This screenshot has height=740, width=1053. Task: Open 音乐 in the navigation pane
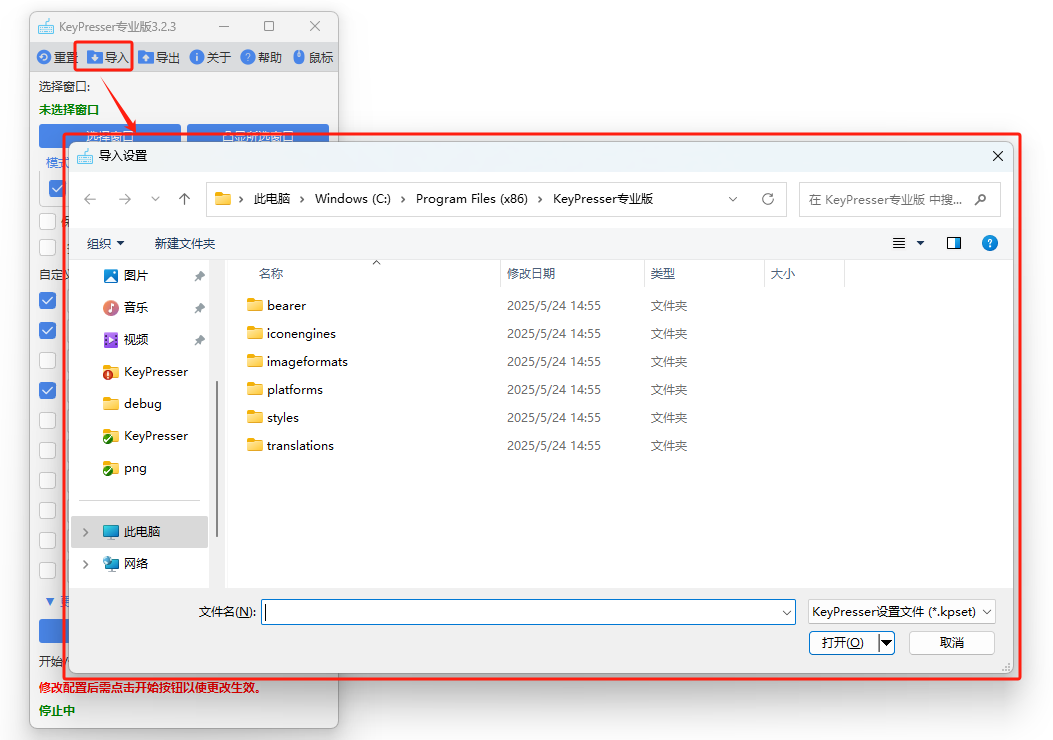[x=126, y=308]
